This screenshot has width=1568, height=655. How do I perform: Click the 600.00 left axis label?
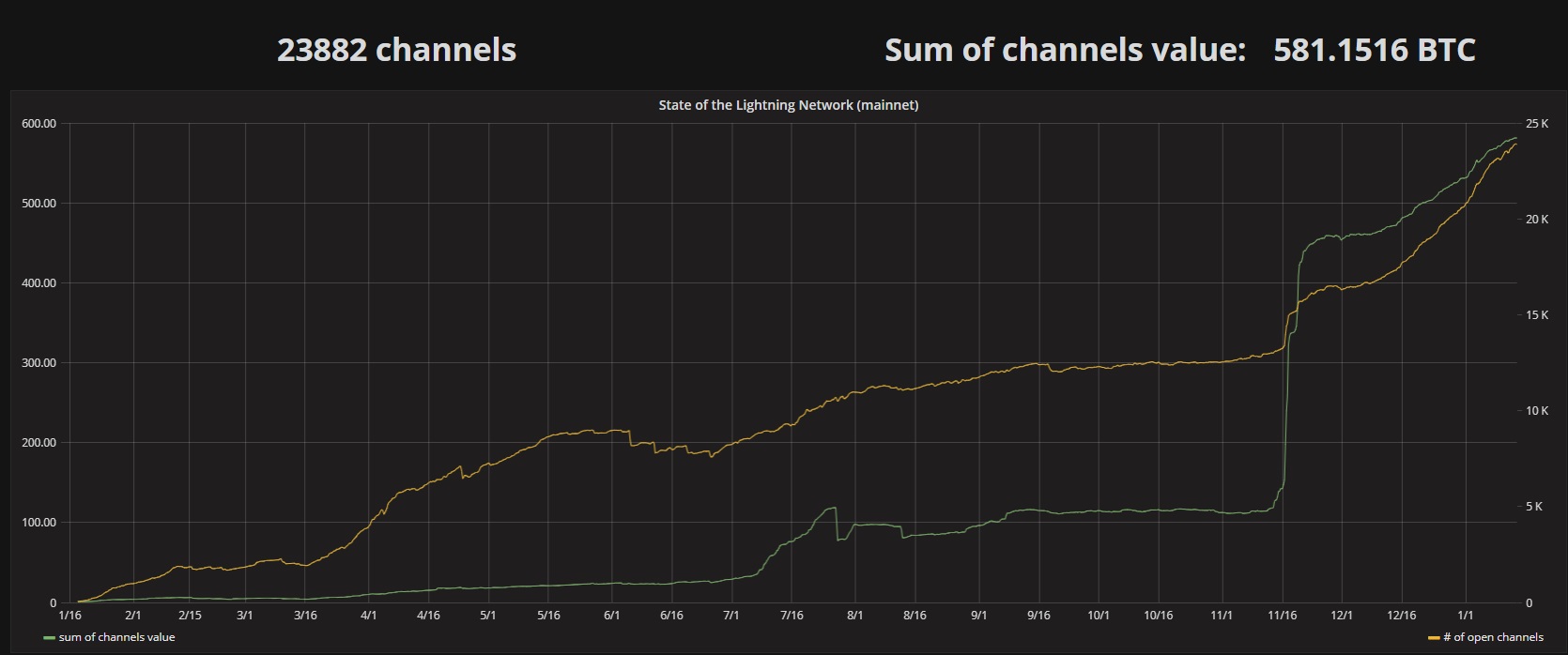pos(38,124)
